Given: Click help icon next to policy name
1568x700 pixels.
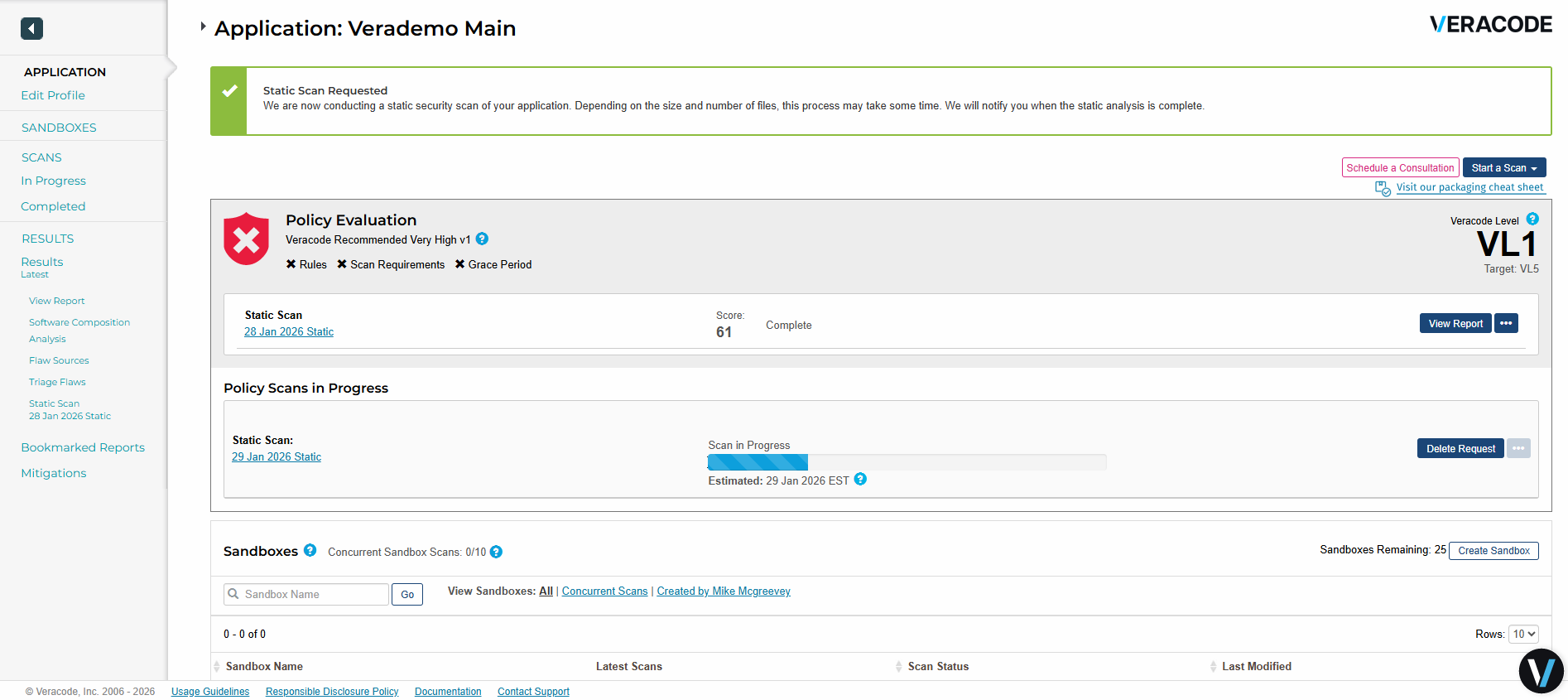Looking at the screenshot, I should click(x=482, y=239).
